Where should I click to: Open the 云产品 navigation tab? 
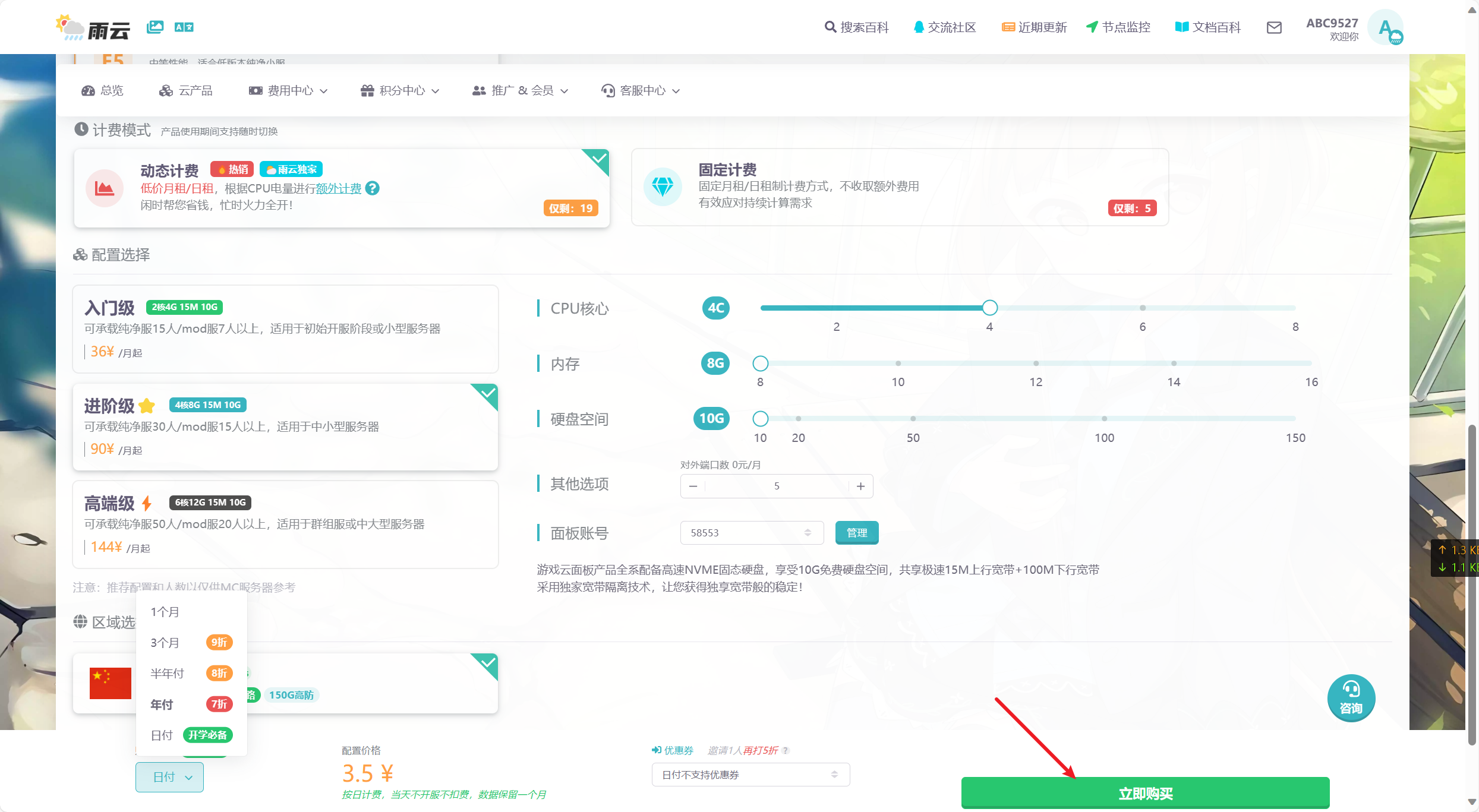click(x=186, y=90)
